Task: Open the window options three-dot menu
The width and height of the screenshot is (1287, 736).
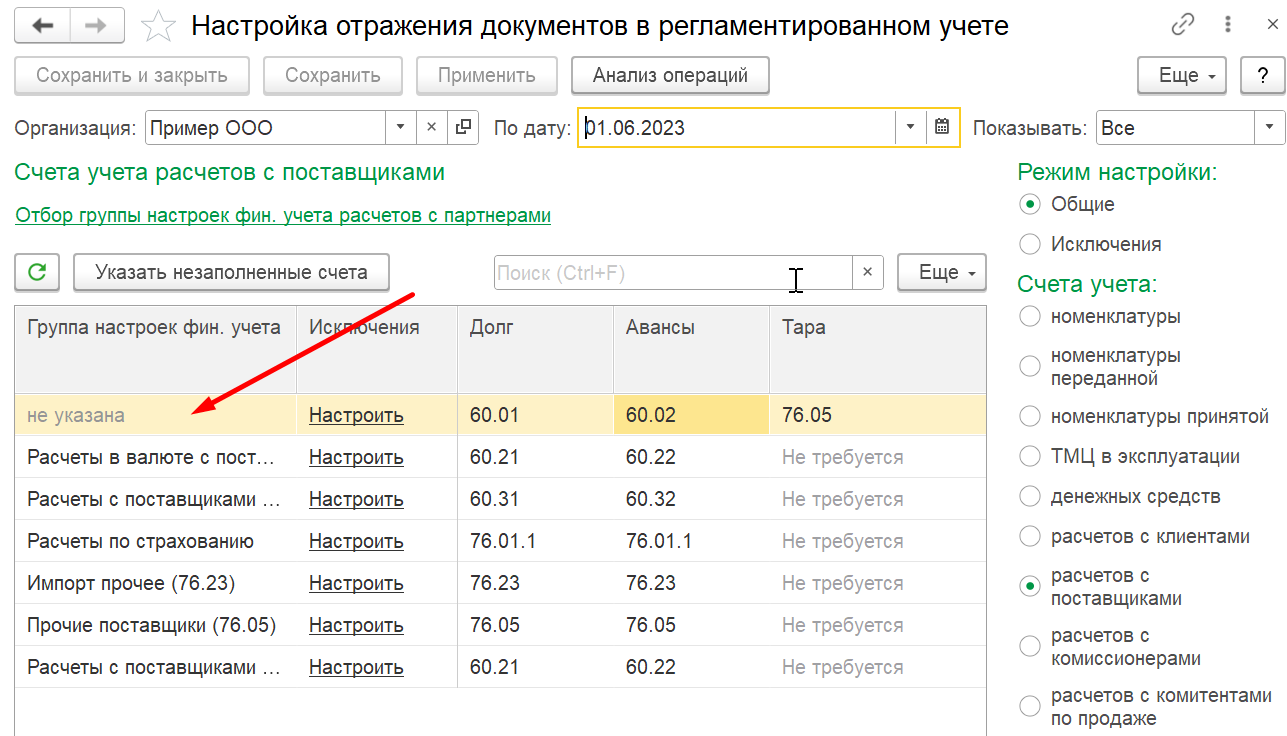Action: (1229, 25)
